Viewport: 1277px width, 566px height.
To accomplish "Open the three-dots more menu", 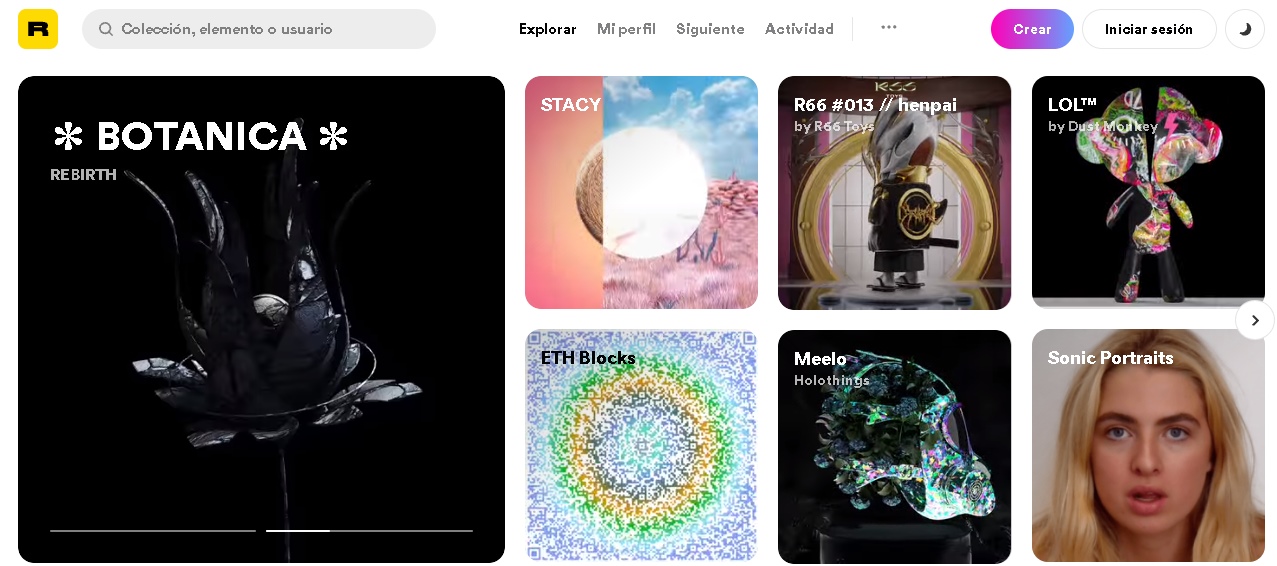I will click(x=889, y=27).
